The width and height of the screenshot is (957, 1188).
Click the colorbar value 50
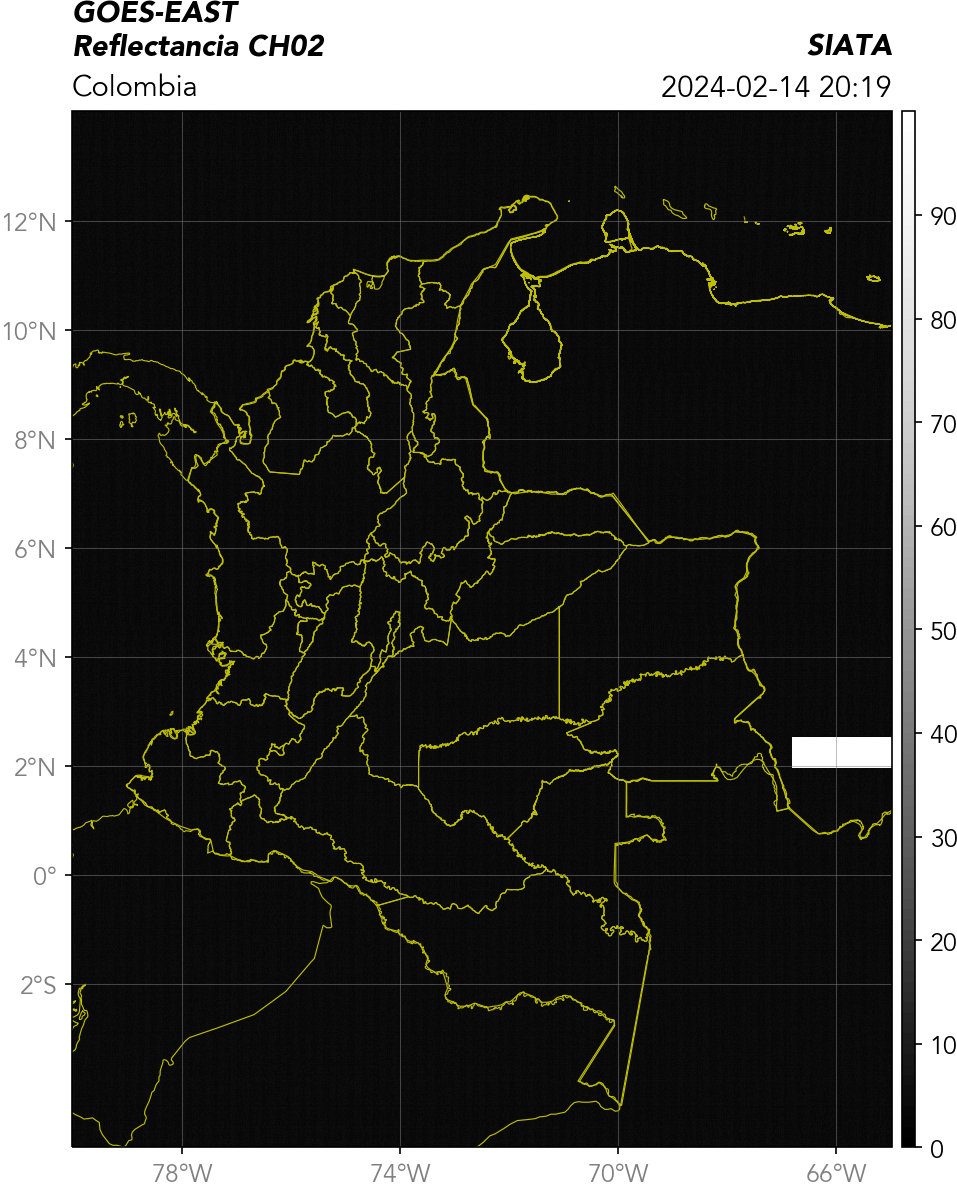click(x=943, y=631)
